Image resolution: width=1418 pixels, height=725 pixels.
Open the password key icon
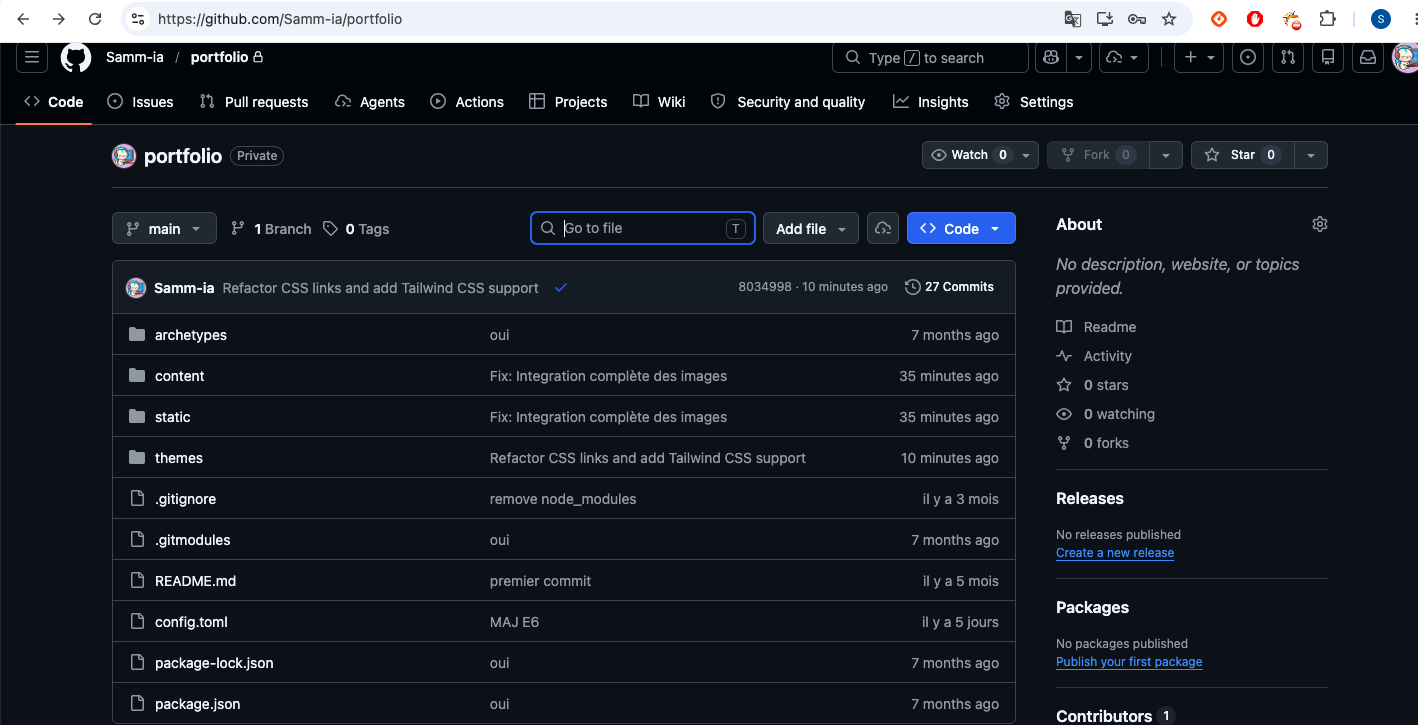pyautogui.click(x=1137, y=19)
